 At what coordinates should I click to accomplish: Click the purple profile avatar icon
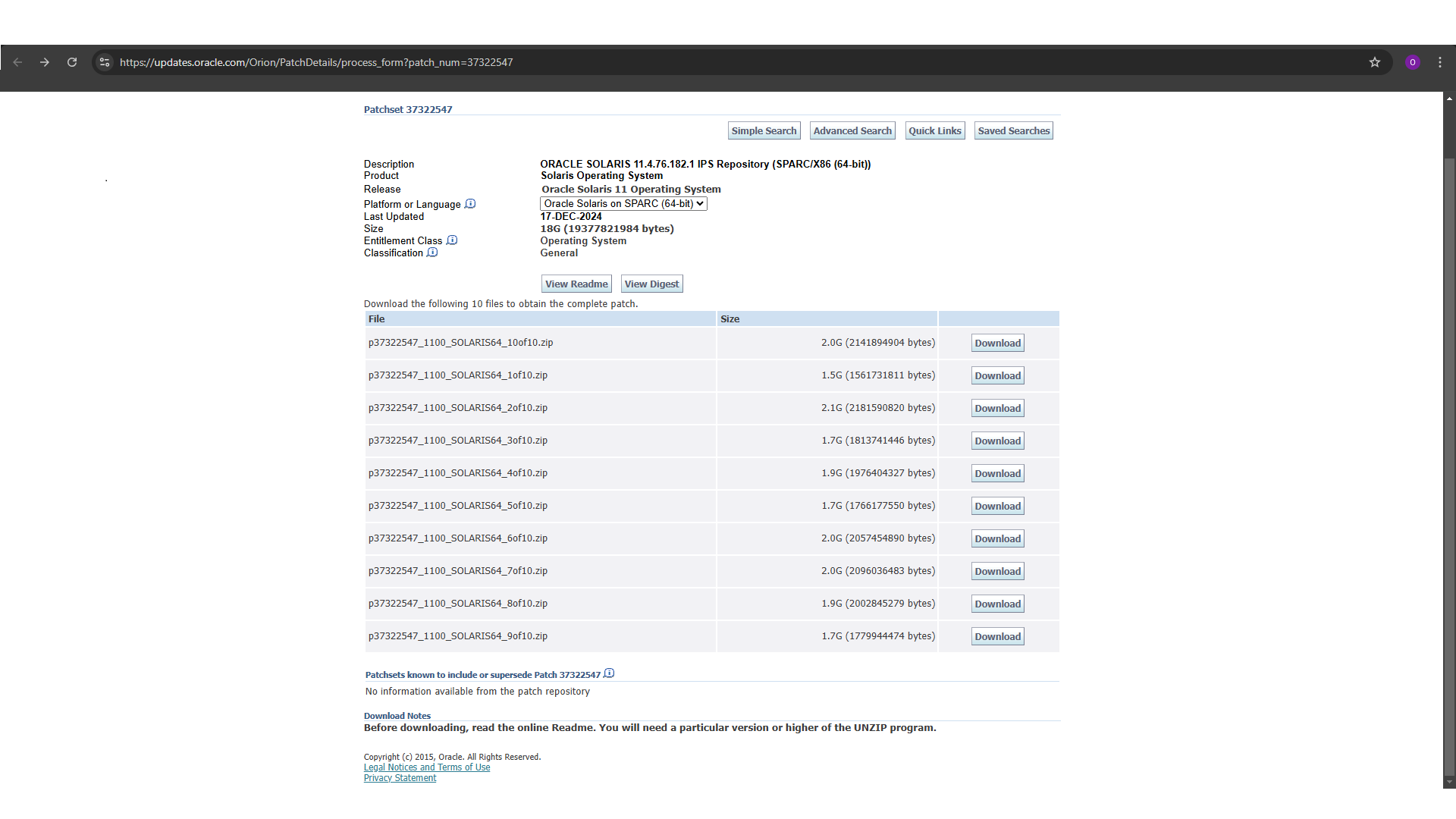tap(1412, 62)
